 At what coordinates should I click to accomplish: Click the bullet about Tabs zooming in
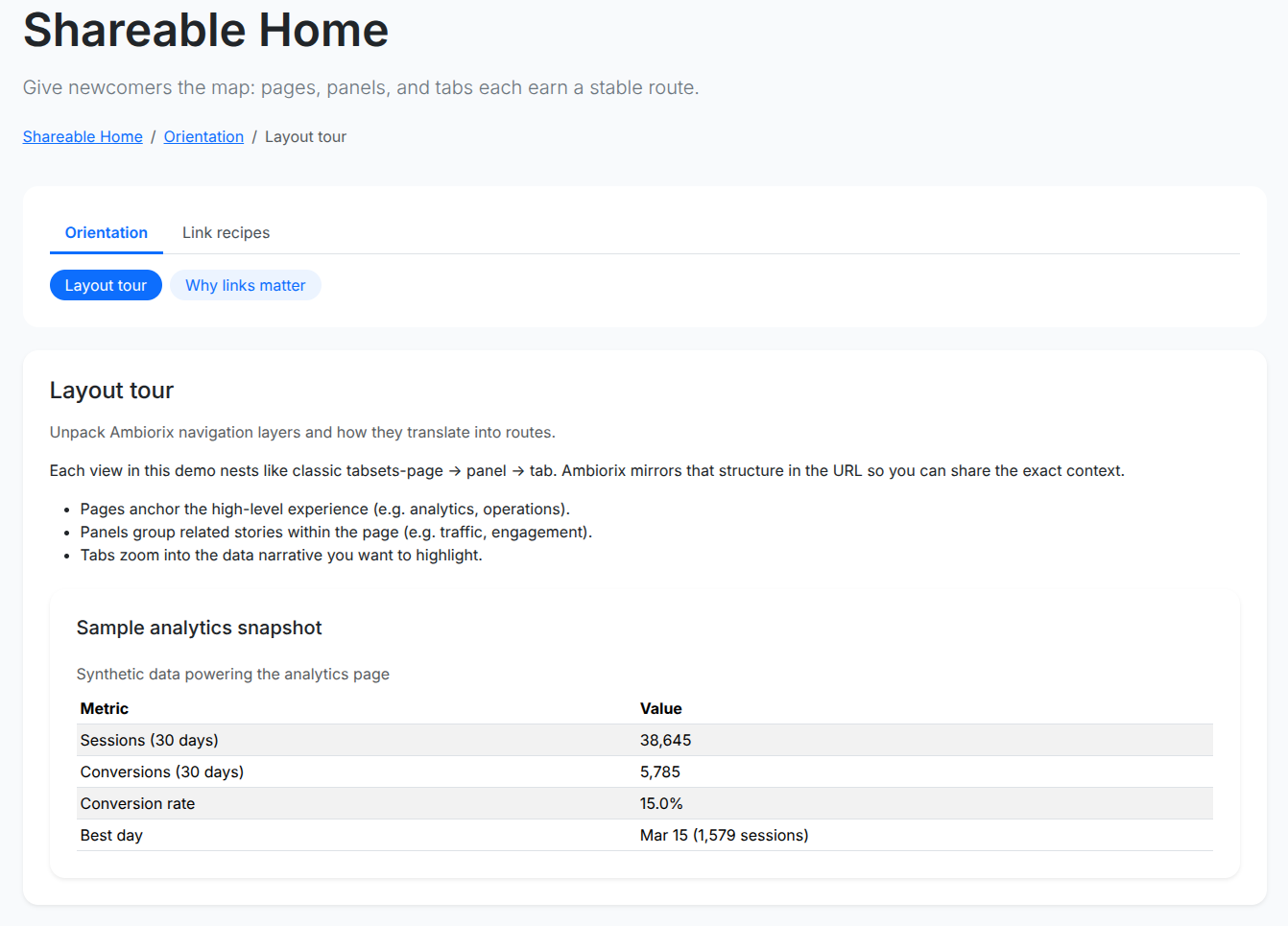(x=281, y=556)
